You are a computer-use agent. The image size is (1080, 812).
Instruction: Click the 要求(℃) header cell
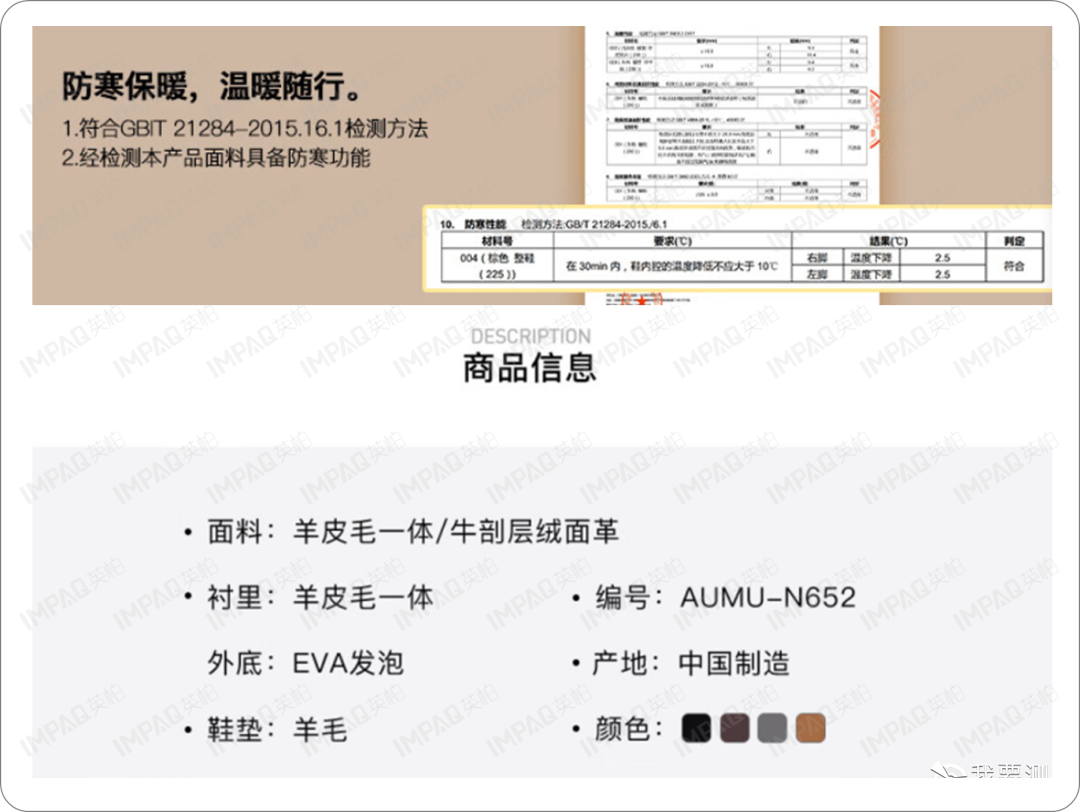(672, 240)
